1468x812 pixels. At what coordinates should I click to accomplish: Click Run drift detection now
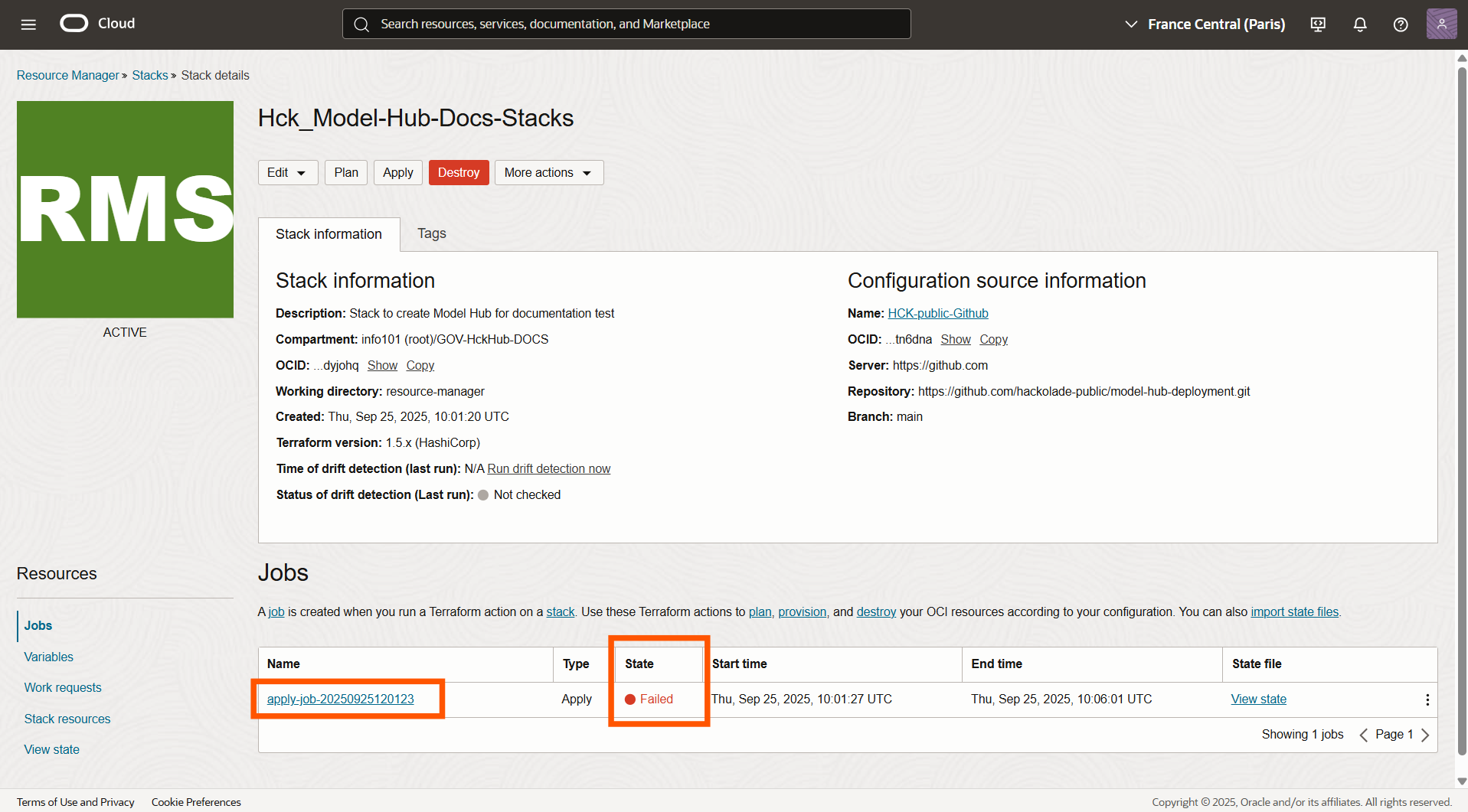coord(548,468)
